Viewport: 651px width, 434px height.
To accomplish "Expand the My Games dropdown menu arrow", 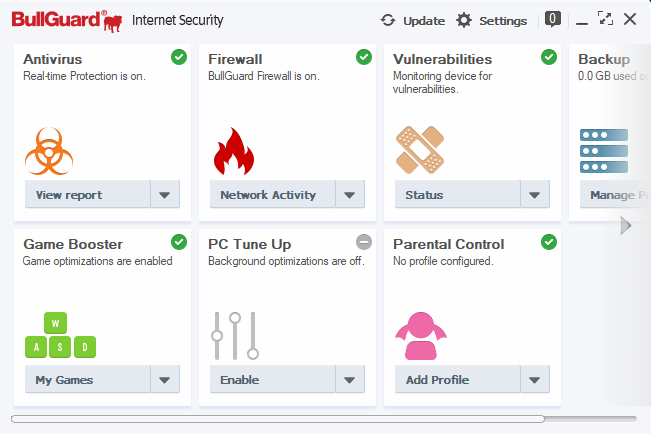I will [165, 380].
